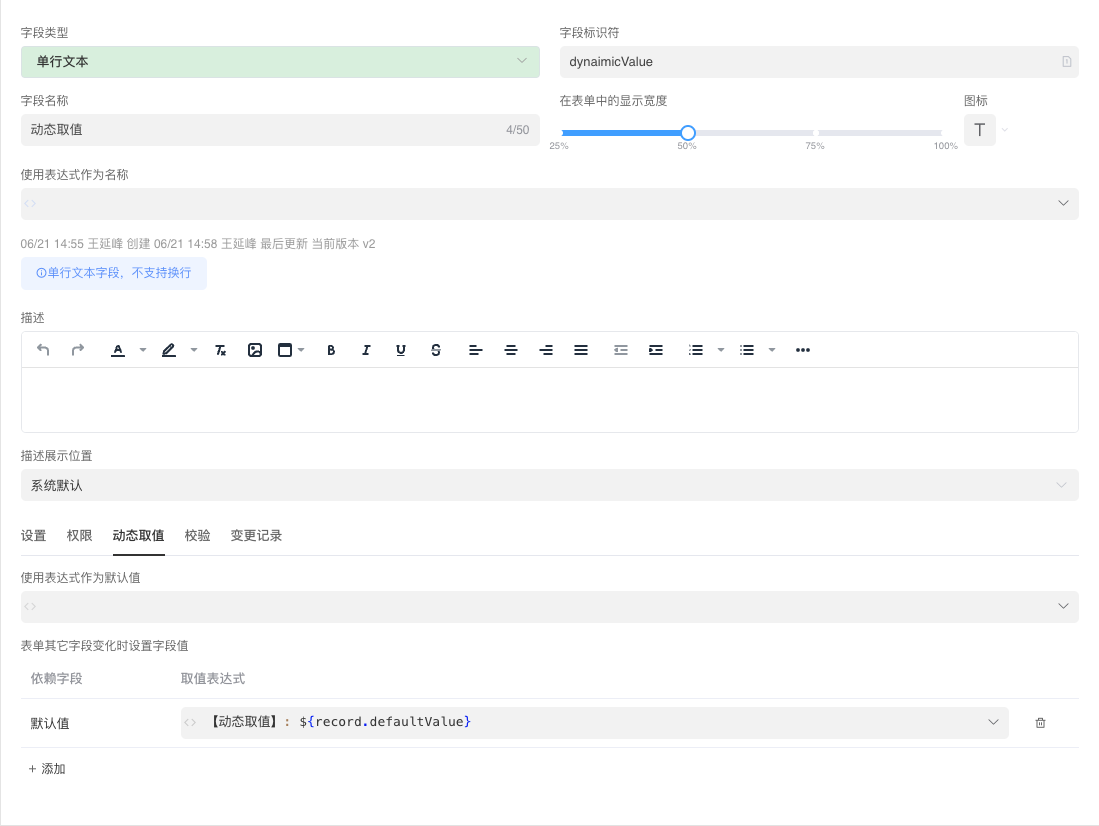Open the 字段类型 dropdown
The height and width of the screenshot is (826, 1099).
280,62
